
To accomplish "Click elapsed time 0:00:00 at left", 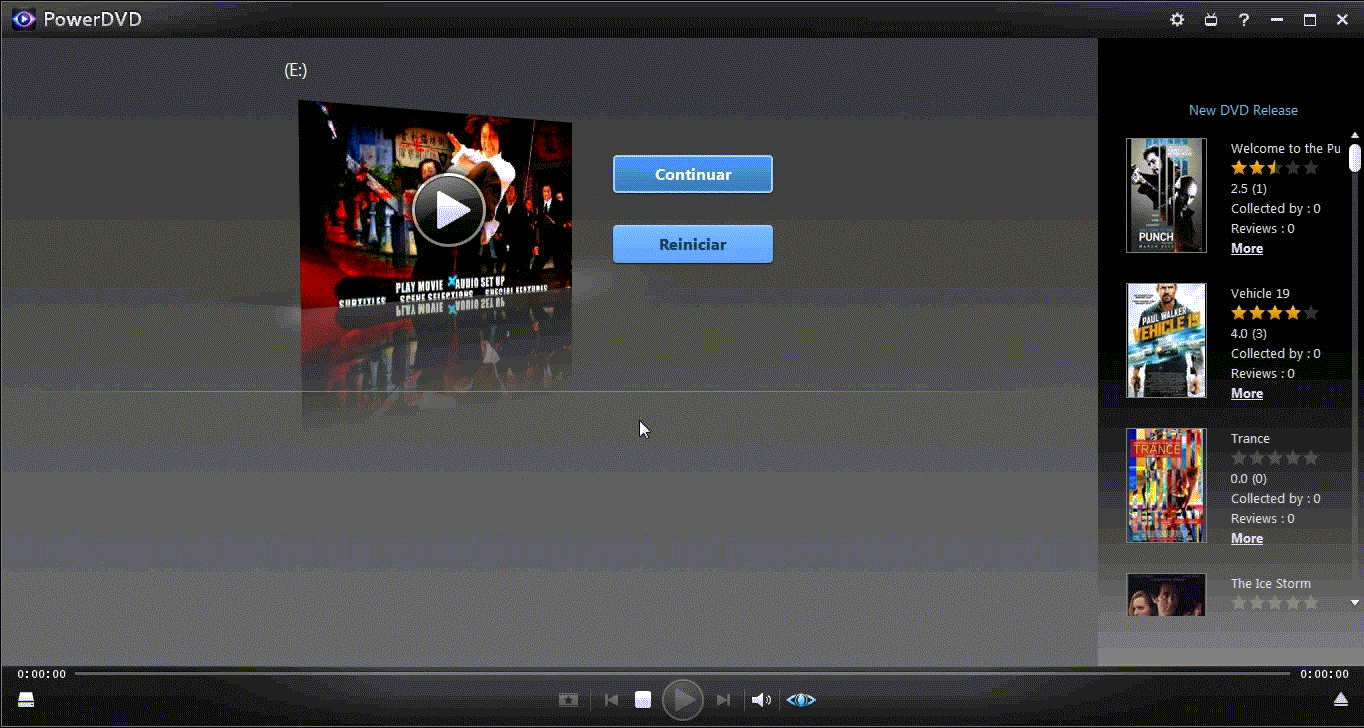I will (42, 674).
